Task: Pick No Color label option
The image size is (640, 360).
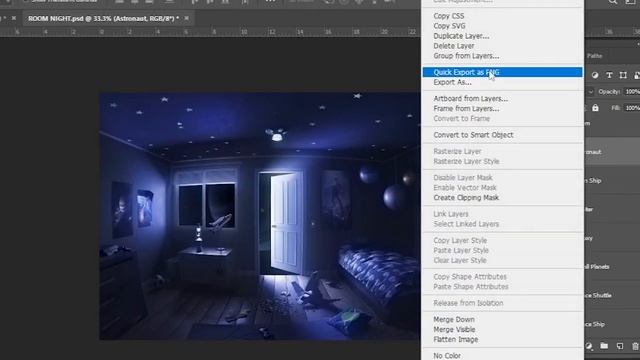Action: pos(447,356)
